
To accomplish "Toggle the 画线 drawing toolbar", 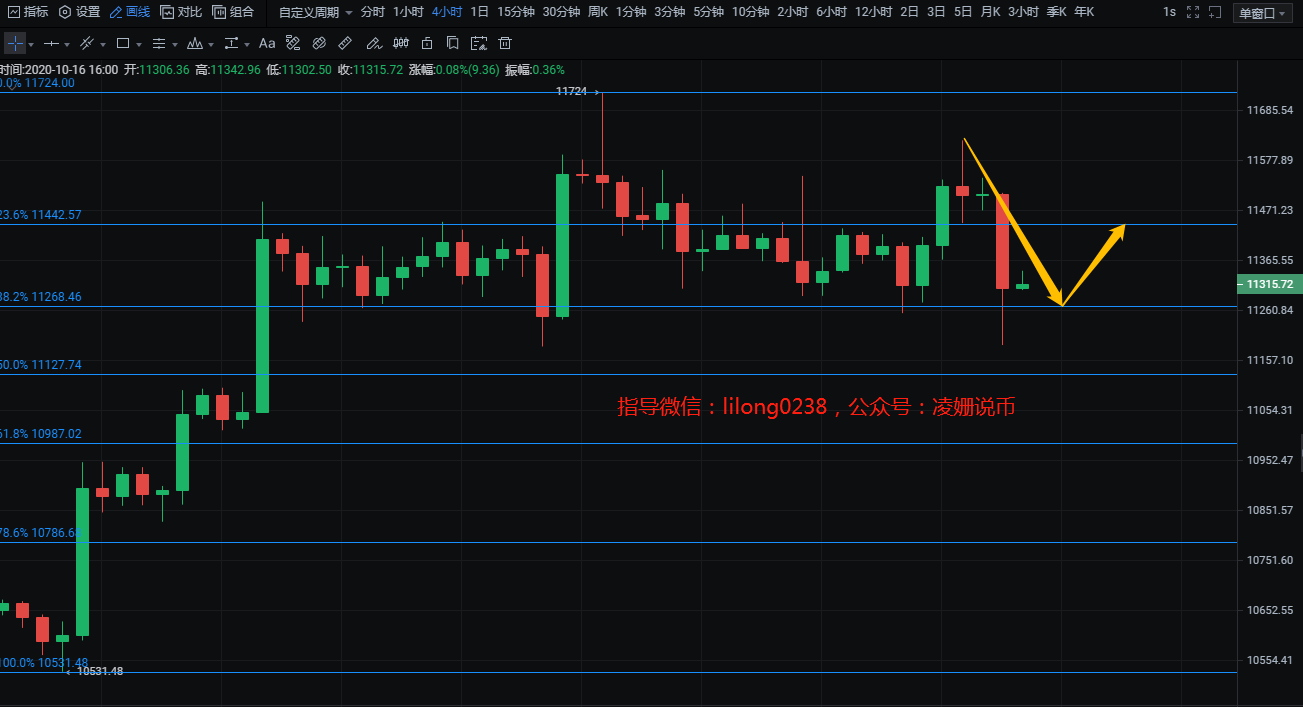I will coord(130,12).
